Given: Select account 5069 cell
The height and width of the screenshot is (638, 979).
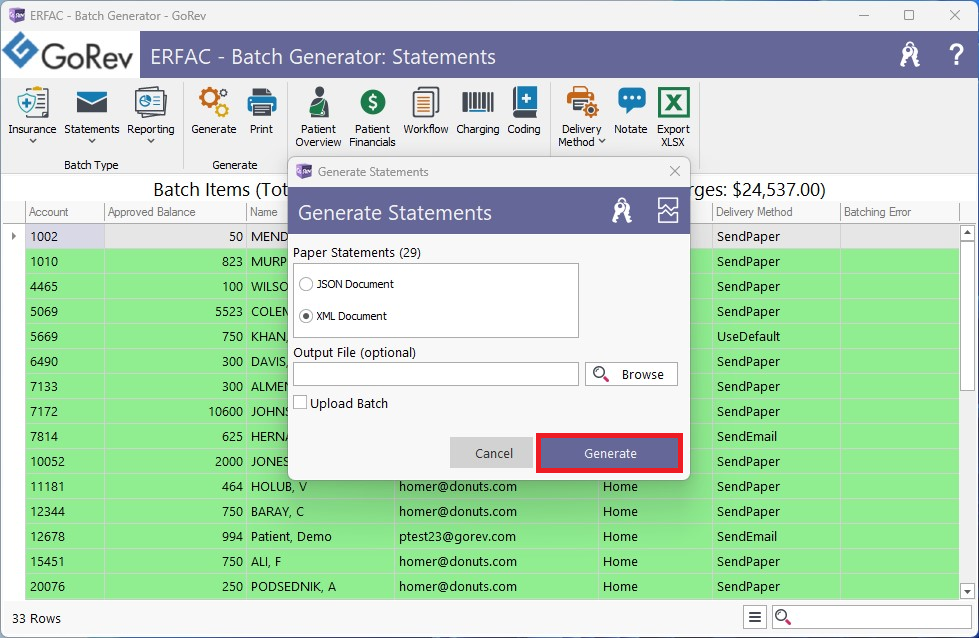Looking at the screenshot, I should [65, 312].
